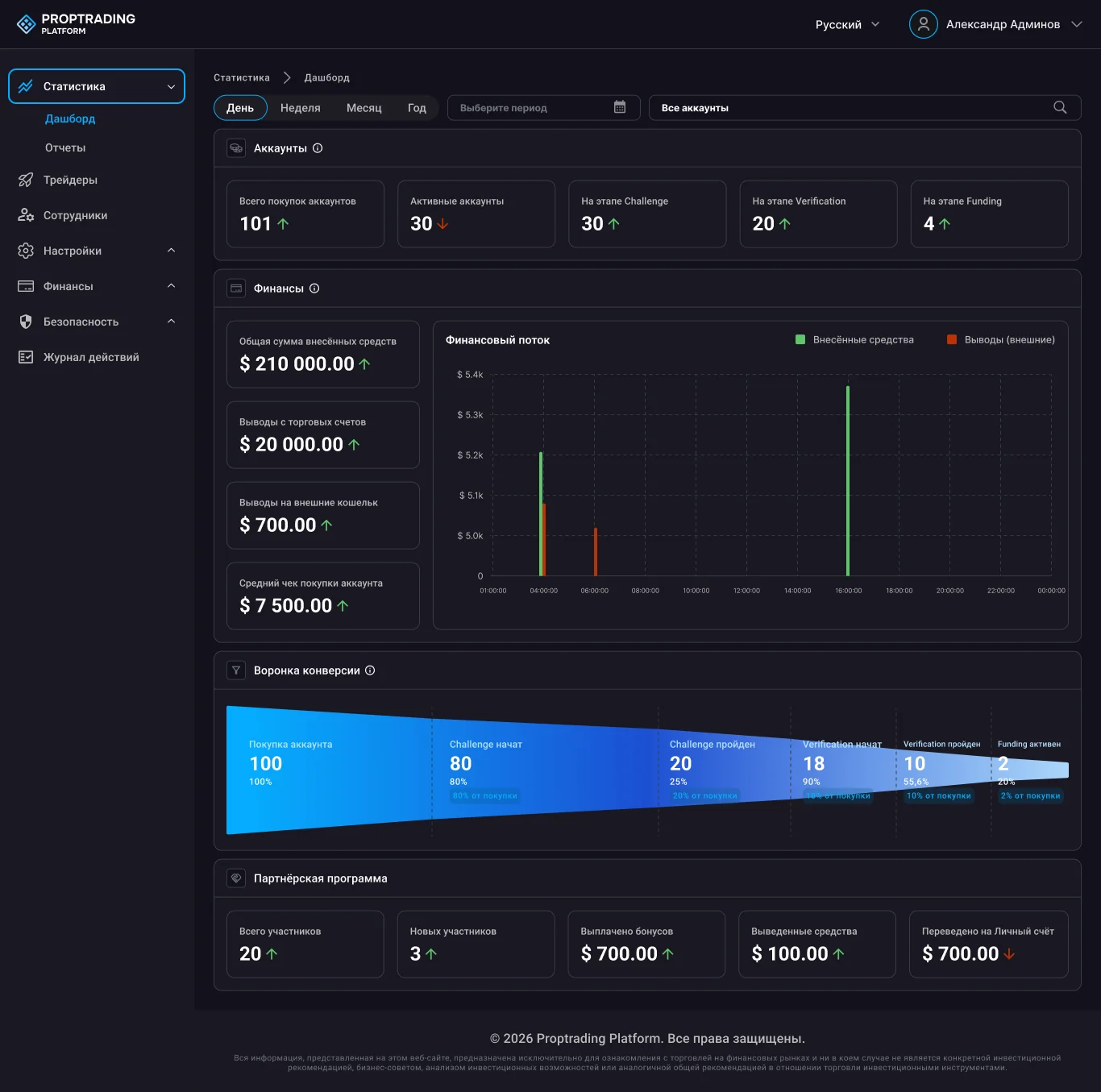Screen dimensions: 1101x1092
Task: Click the green arrow beside $ 210 000.00
Action: pos(364,364)
